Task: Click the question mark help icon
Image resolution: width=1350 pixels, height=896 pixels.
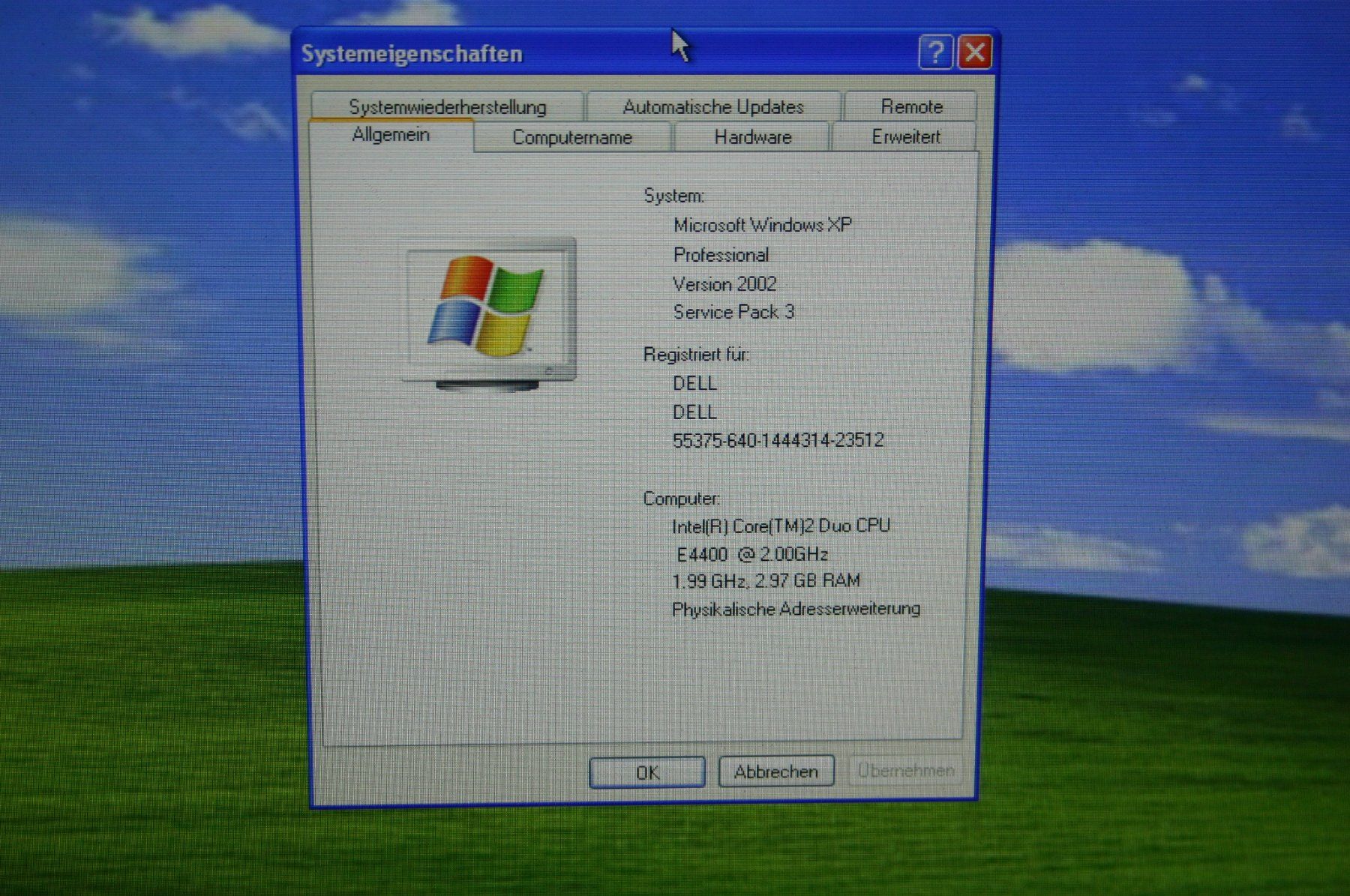Action: click(x=935, y=52)
